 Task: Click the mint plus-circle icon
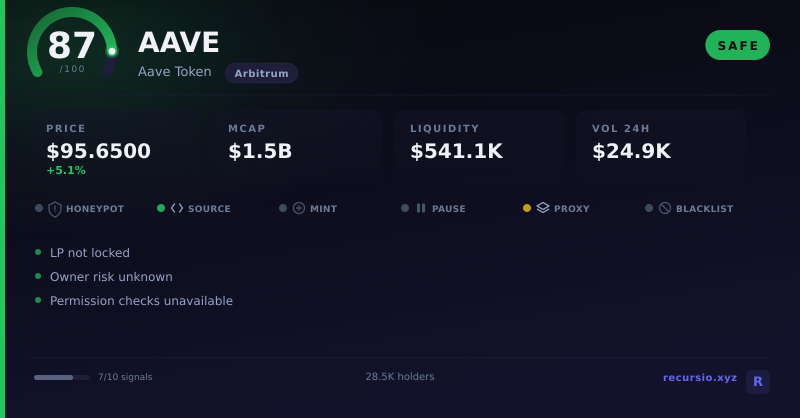click(299, 208)
